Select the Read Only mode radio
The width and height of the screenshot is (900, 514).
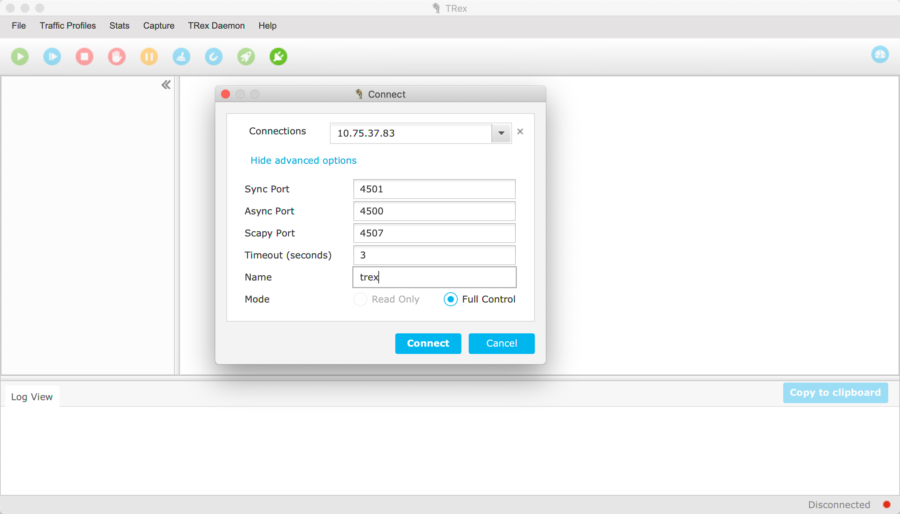point(360,299)
